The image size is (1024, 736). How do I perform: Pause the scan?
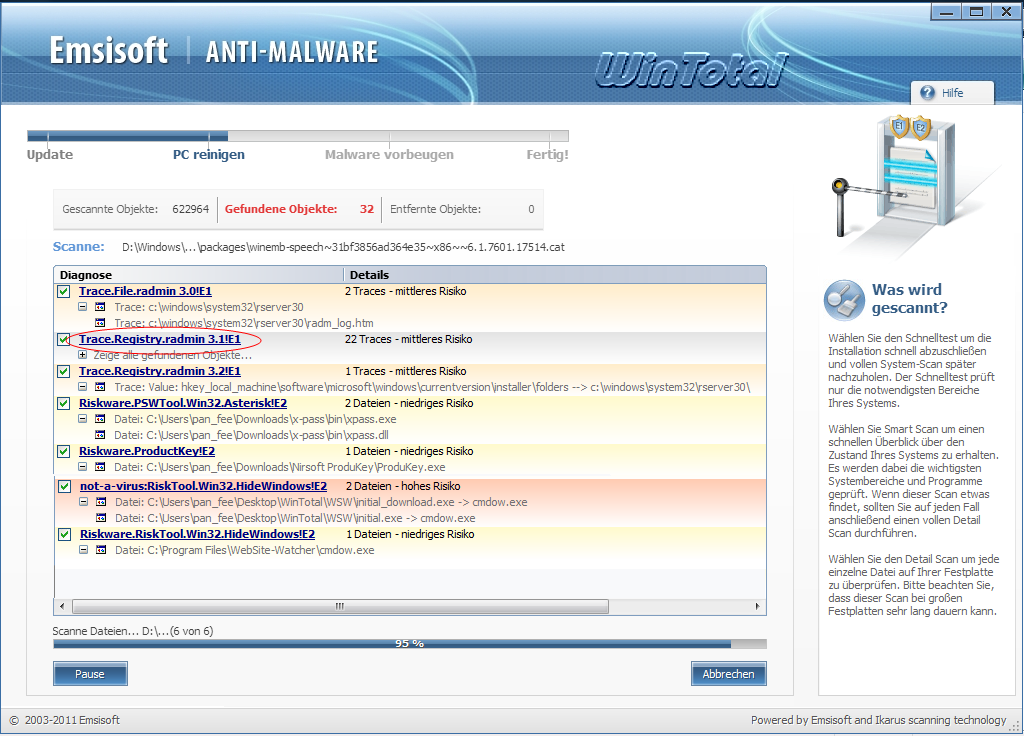[x=90, y=674]
